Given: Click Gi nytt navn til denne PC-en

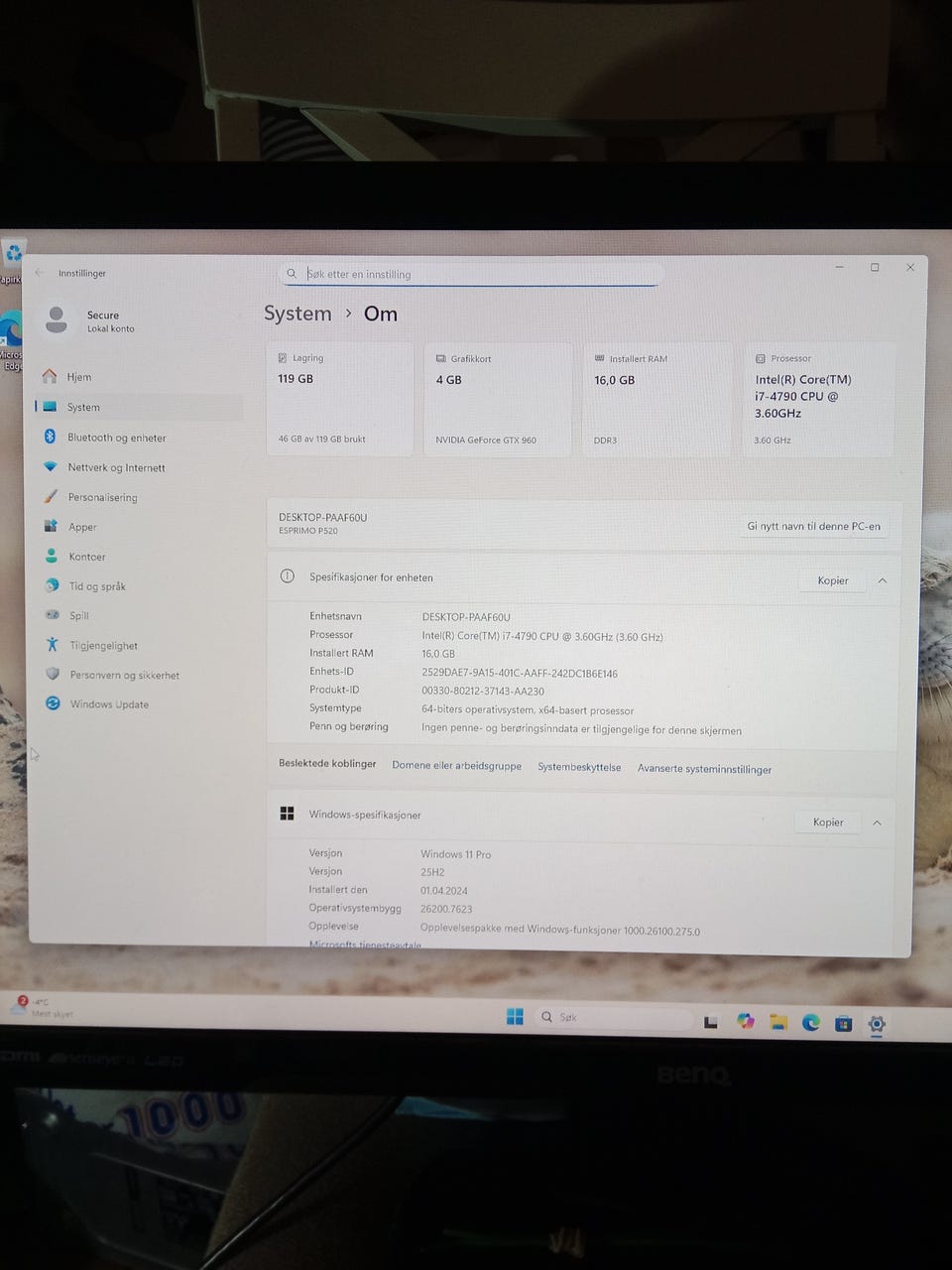Looking at the screenshot, I should [813, 526].
